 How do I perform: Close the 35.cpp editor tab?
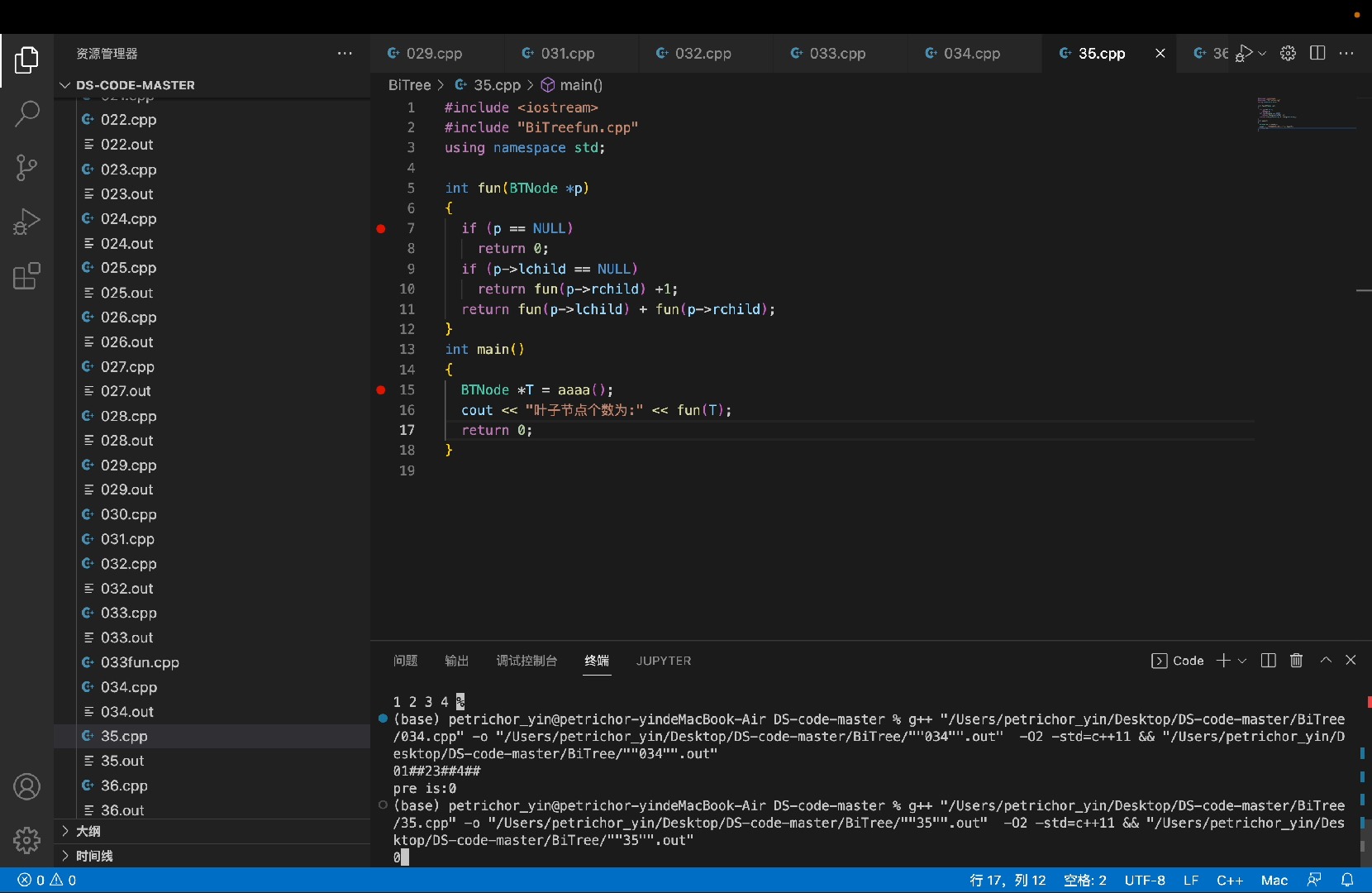(x=1160, y=54)
